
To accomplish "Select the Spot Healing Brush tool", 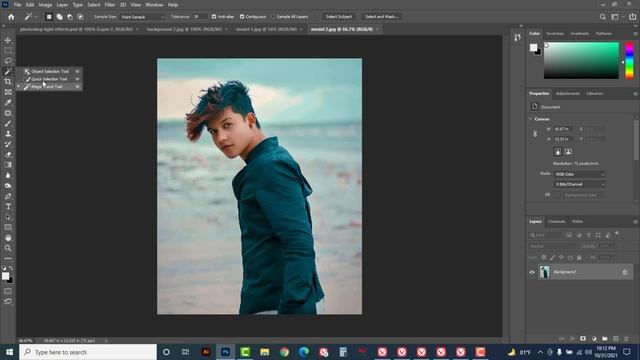I will tap(8, 113).
